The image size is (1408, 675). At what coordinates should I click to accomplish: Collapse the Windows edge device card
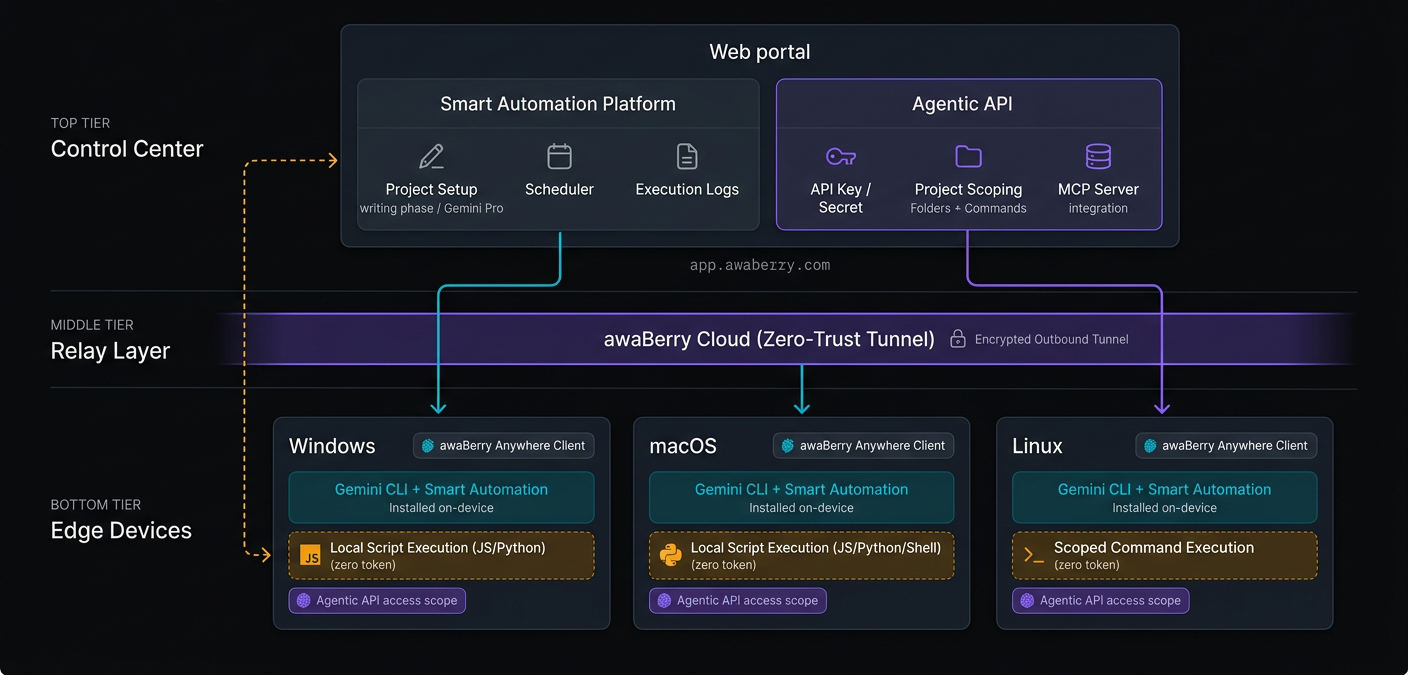click(441, 523)
